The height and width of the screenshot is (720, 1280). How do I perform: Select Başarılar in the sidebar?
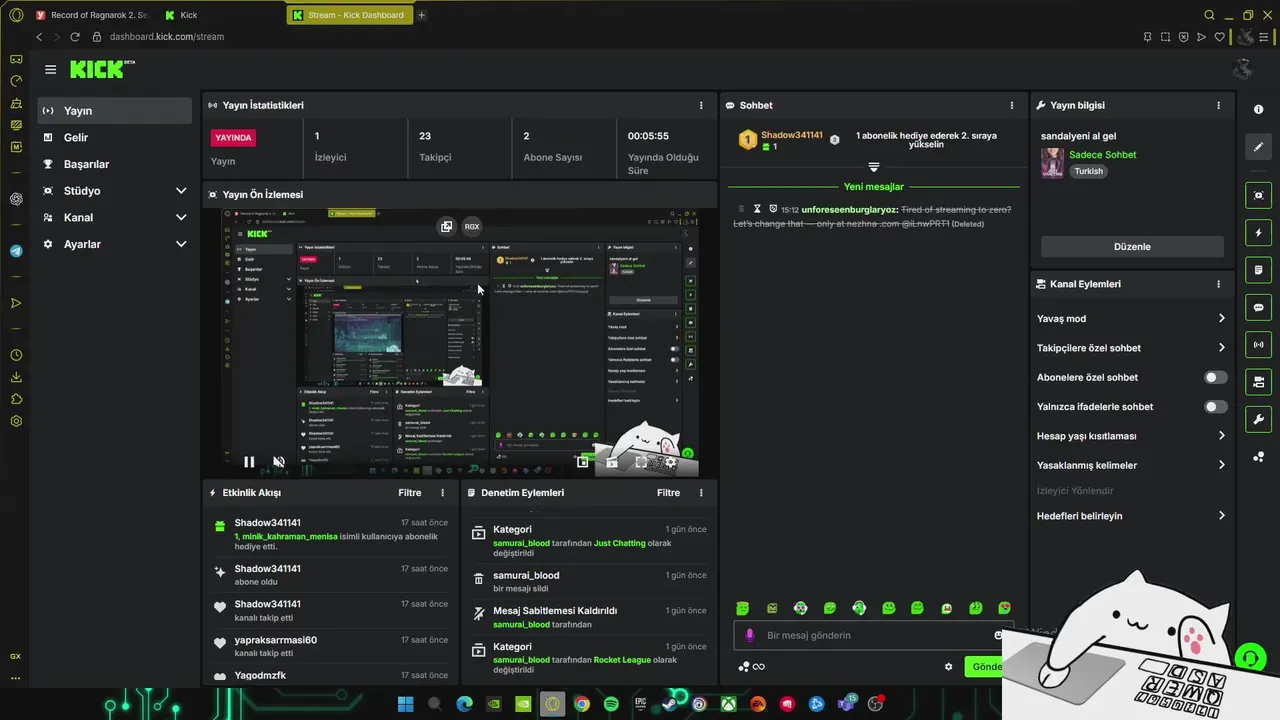click(x=115, y=164)
